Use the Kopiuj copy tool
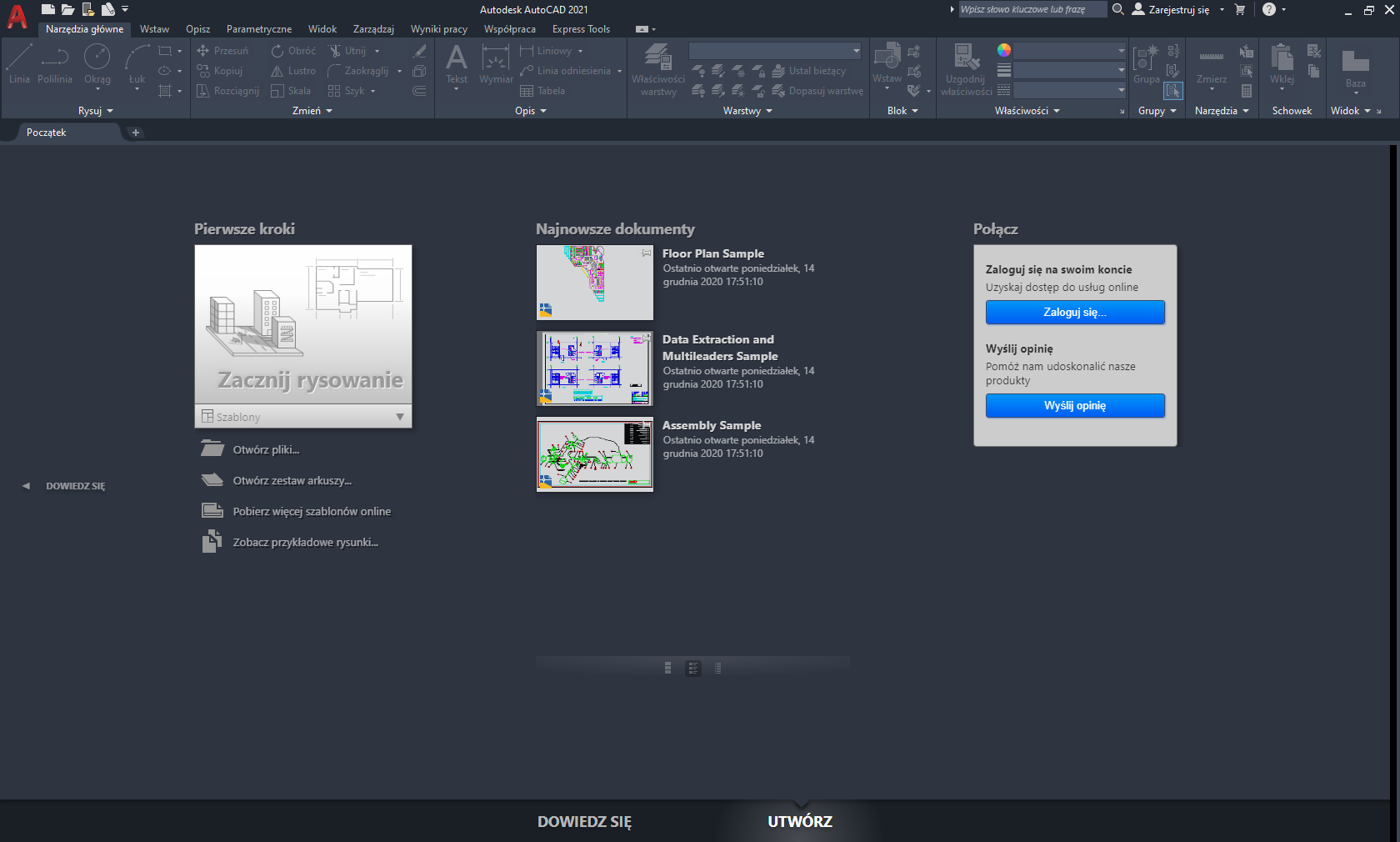Image resolution: width=1400 pixels, height=842 pixels. click(220, 71)
